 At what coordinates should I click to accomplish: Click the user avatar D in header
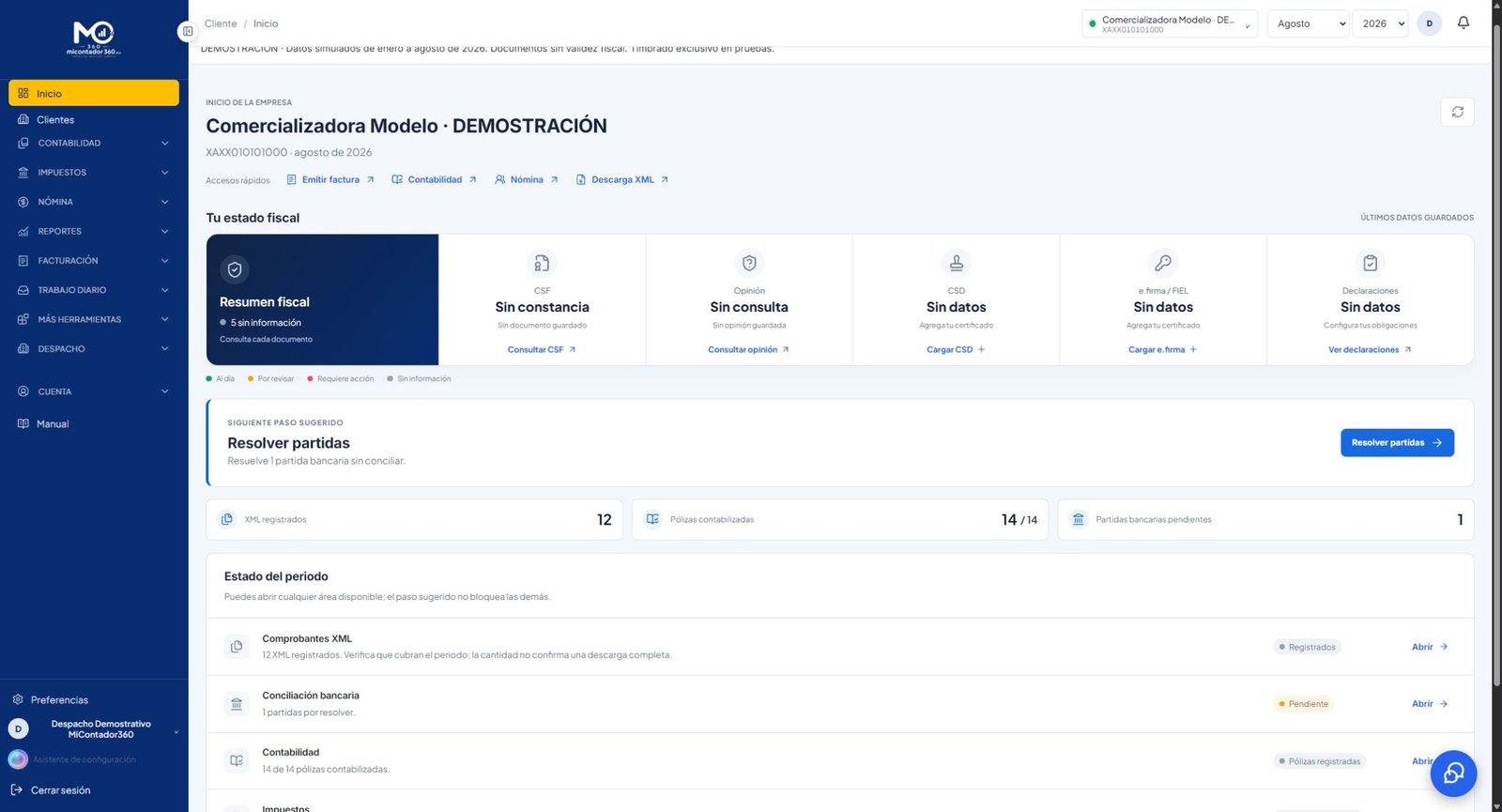coord(1429,23)
